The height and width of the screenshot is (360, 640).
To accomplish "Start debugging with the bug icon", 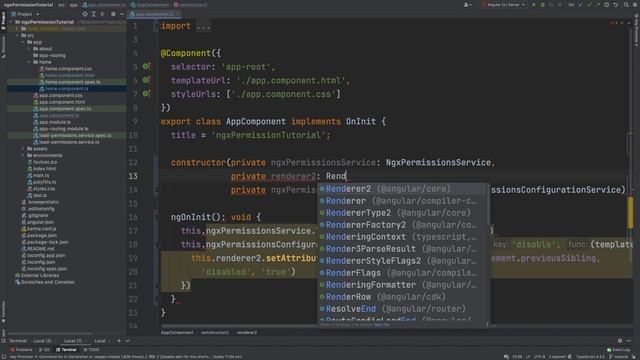I will tap(542, 5).
